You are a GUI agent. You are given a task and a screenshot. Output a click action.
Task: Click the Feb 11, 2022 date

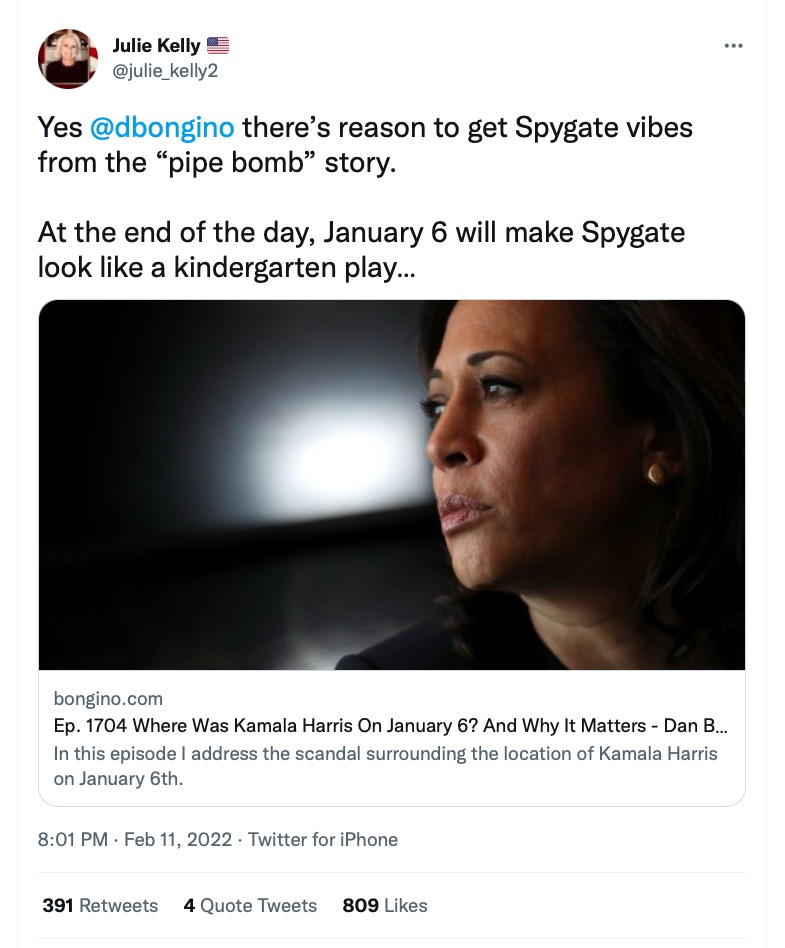pos(177,840)
